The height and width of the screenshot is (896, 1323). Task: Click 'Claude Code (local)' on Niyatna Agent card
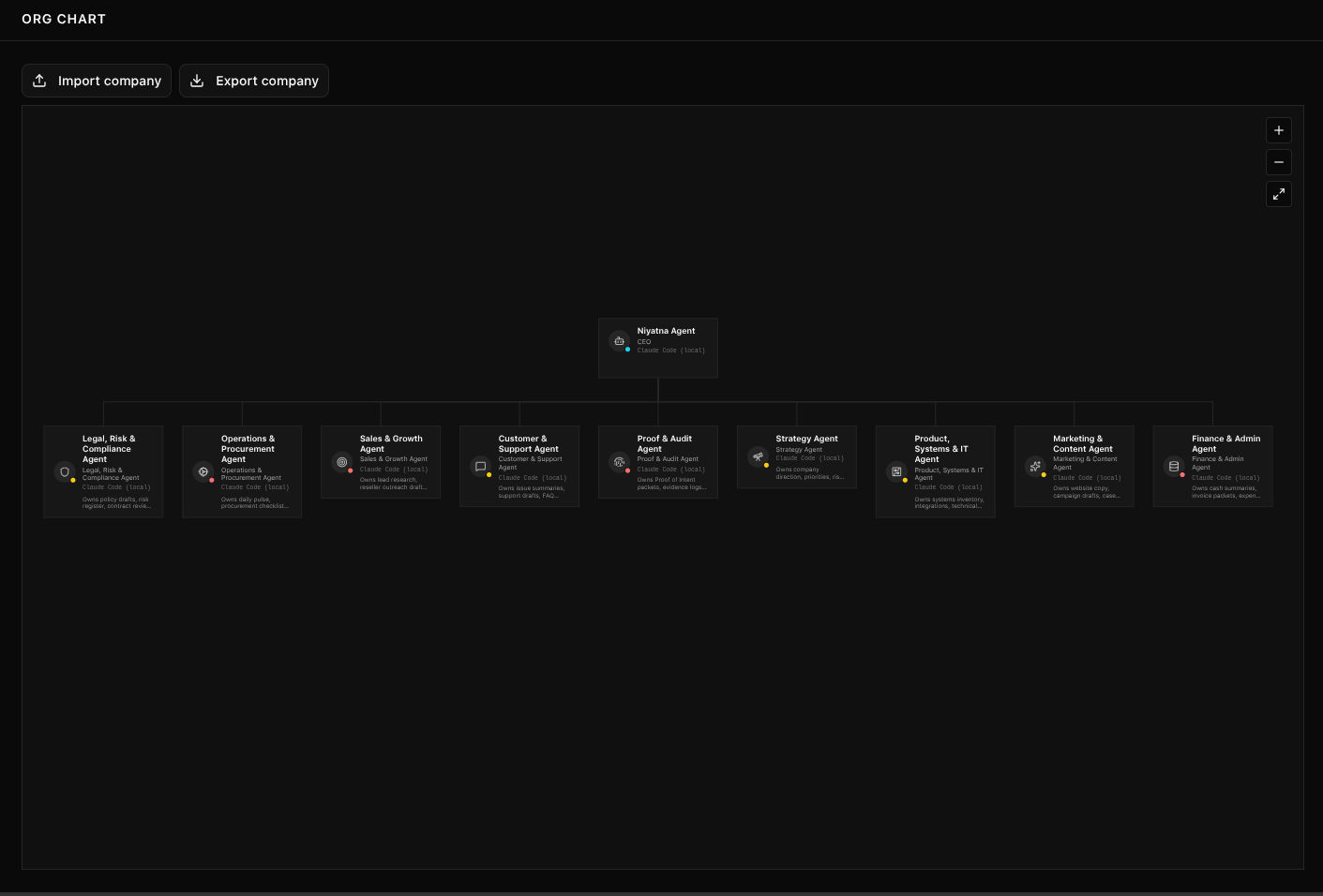tap(670, 351)
